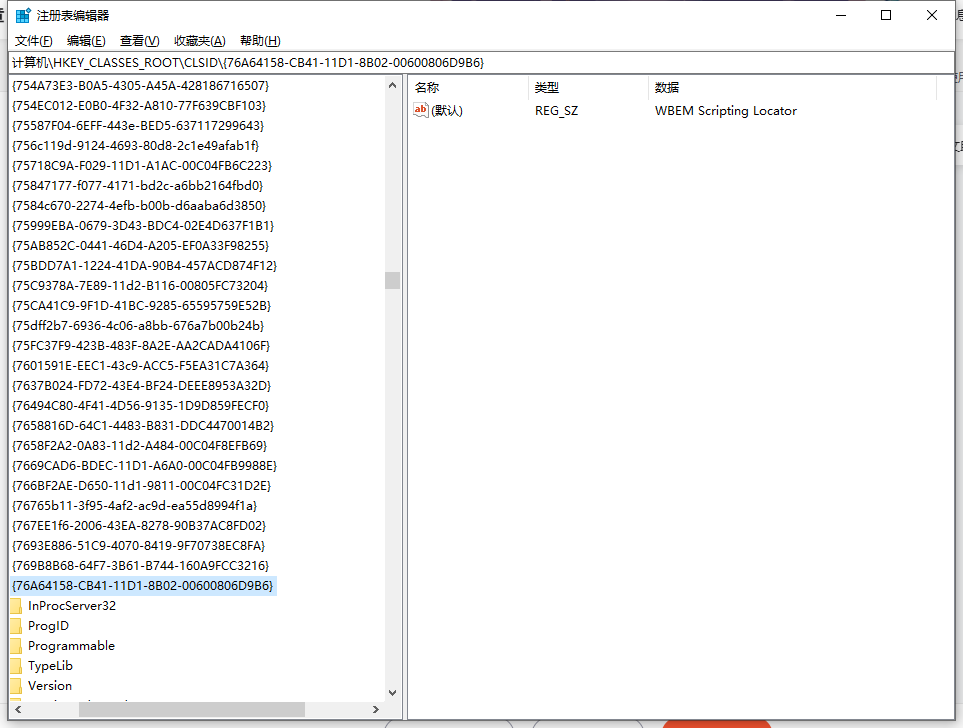
Task: Select key {75FC37F9-423B-483F-8A2E-AA2CADA4106F}
Action: 141,346
